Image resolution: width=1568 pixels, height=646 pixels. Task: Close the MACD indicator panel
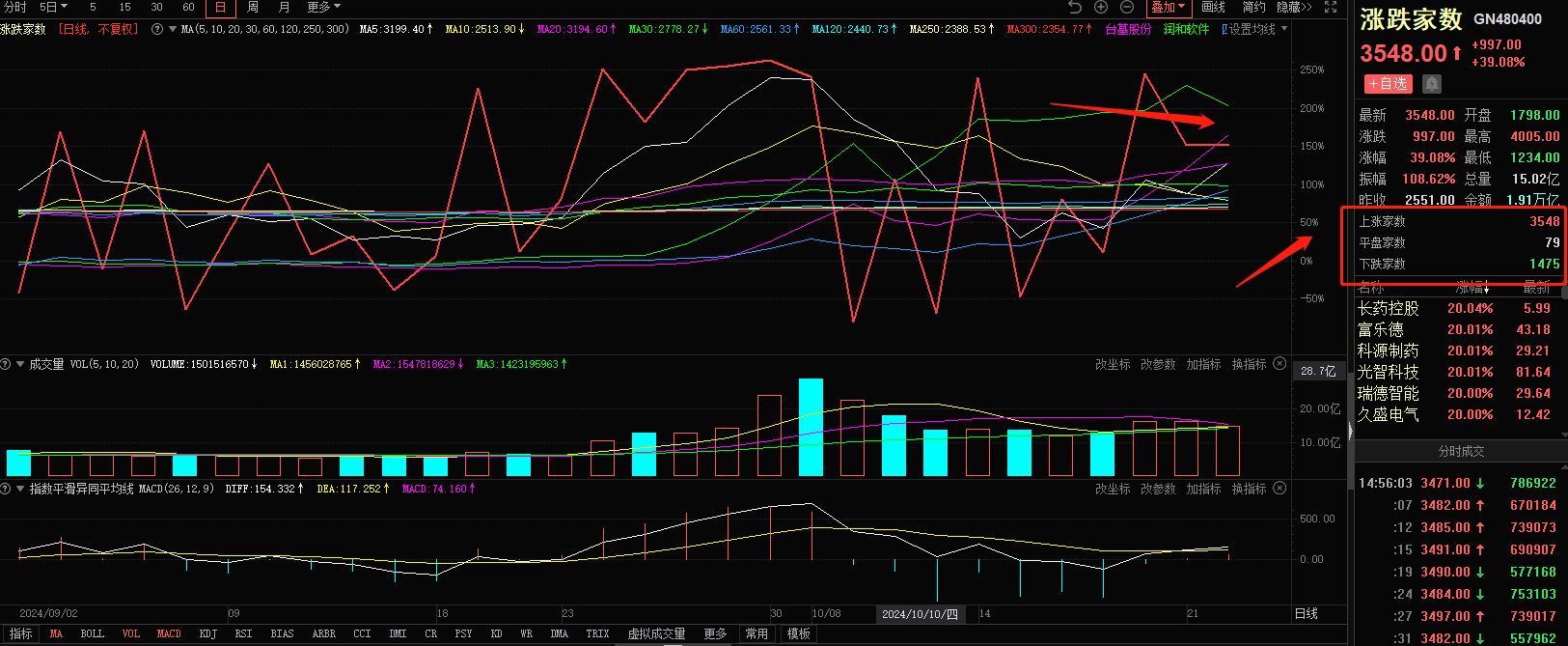[1279, 489]
